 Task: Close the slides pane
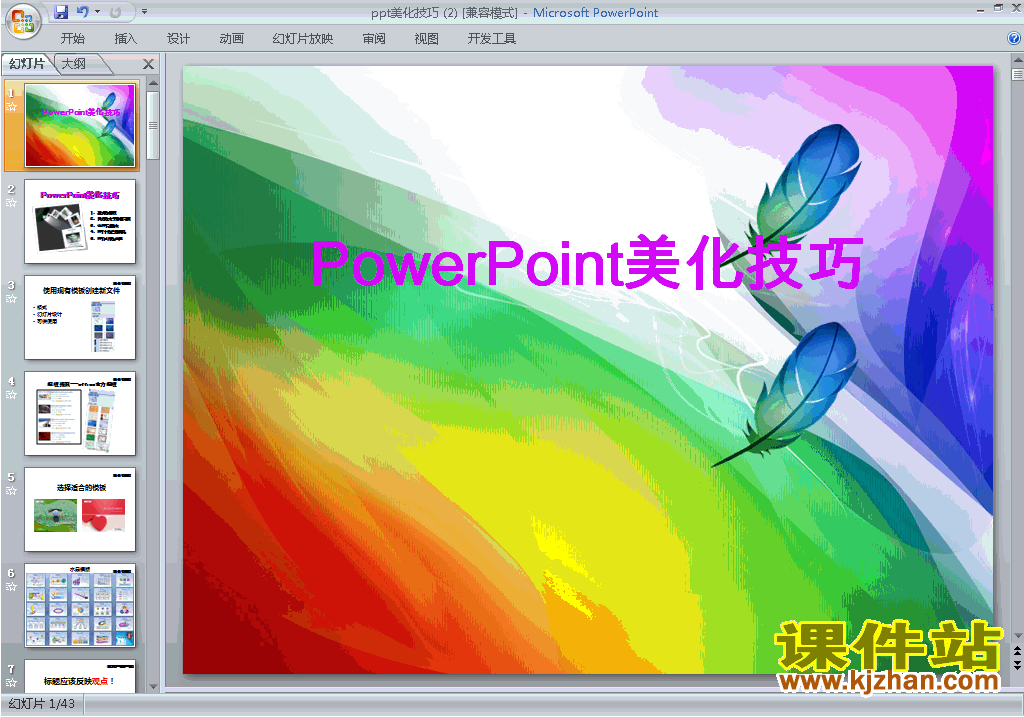click(148, 64)
